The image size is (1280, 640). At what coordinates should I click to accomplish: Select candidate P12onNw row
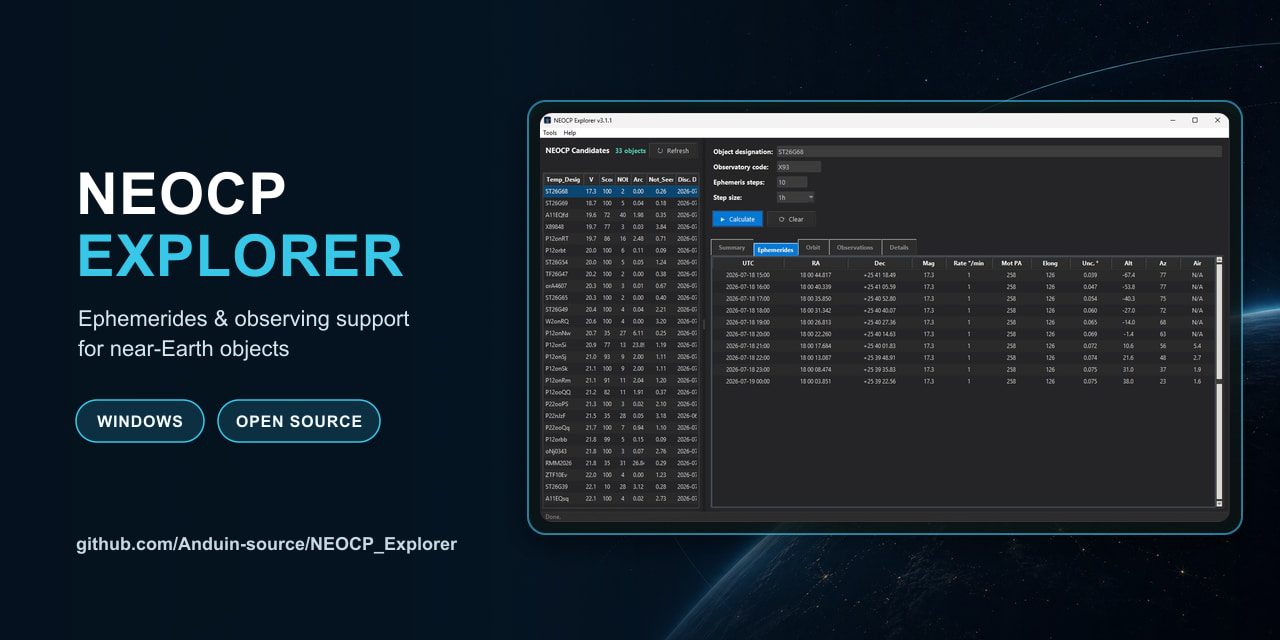click(621, 333)
